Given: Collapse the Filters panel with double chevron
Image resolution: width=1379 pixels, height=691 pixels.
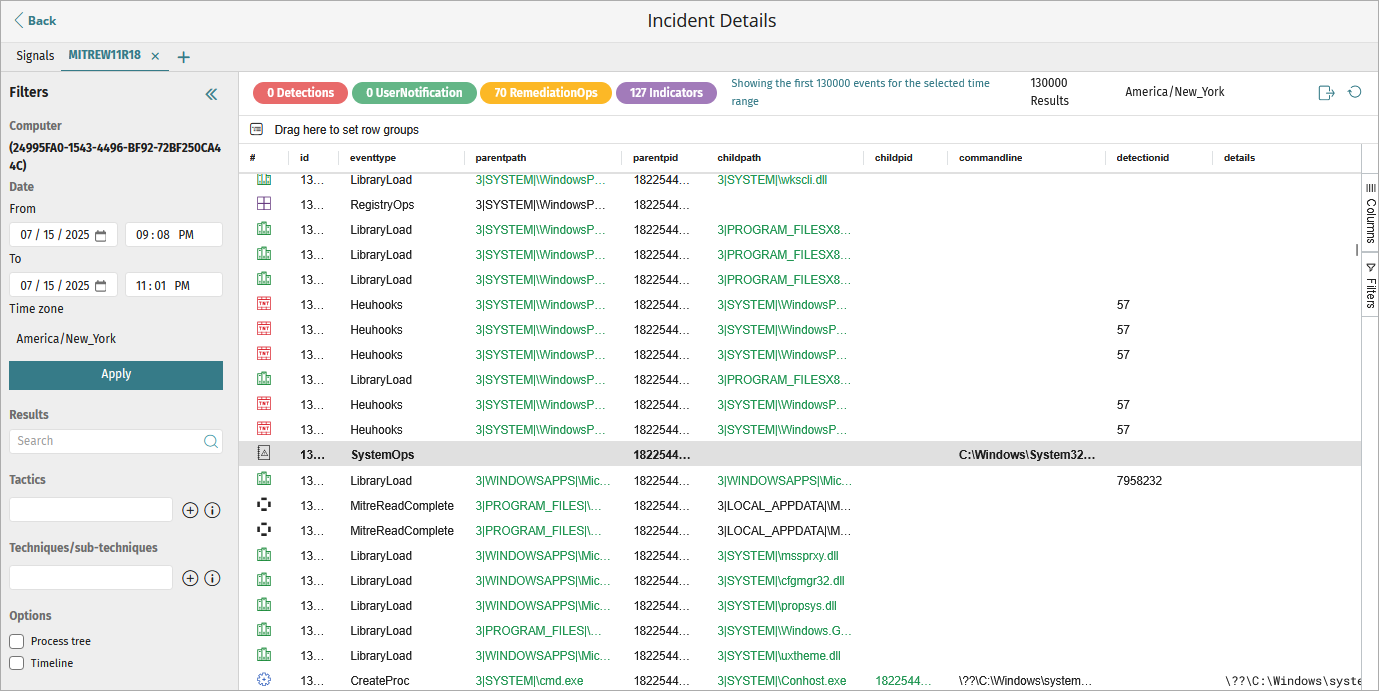Looking at the screenshot, I should (211, 94).
